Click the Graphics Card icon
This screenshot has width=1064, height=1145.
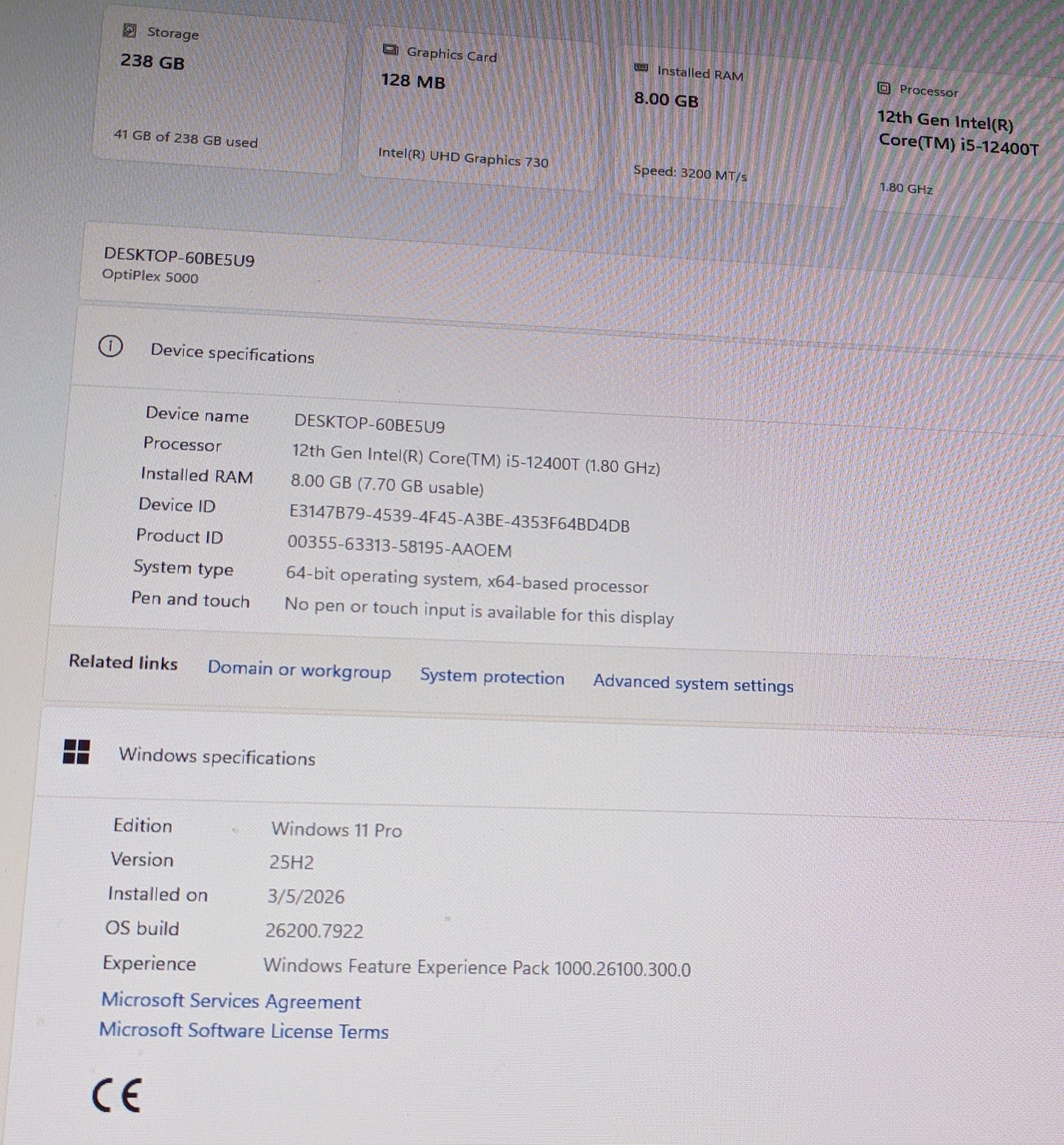390,50
